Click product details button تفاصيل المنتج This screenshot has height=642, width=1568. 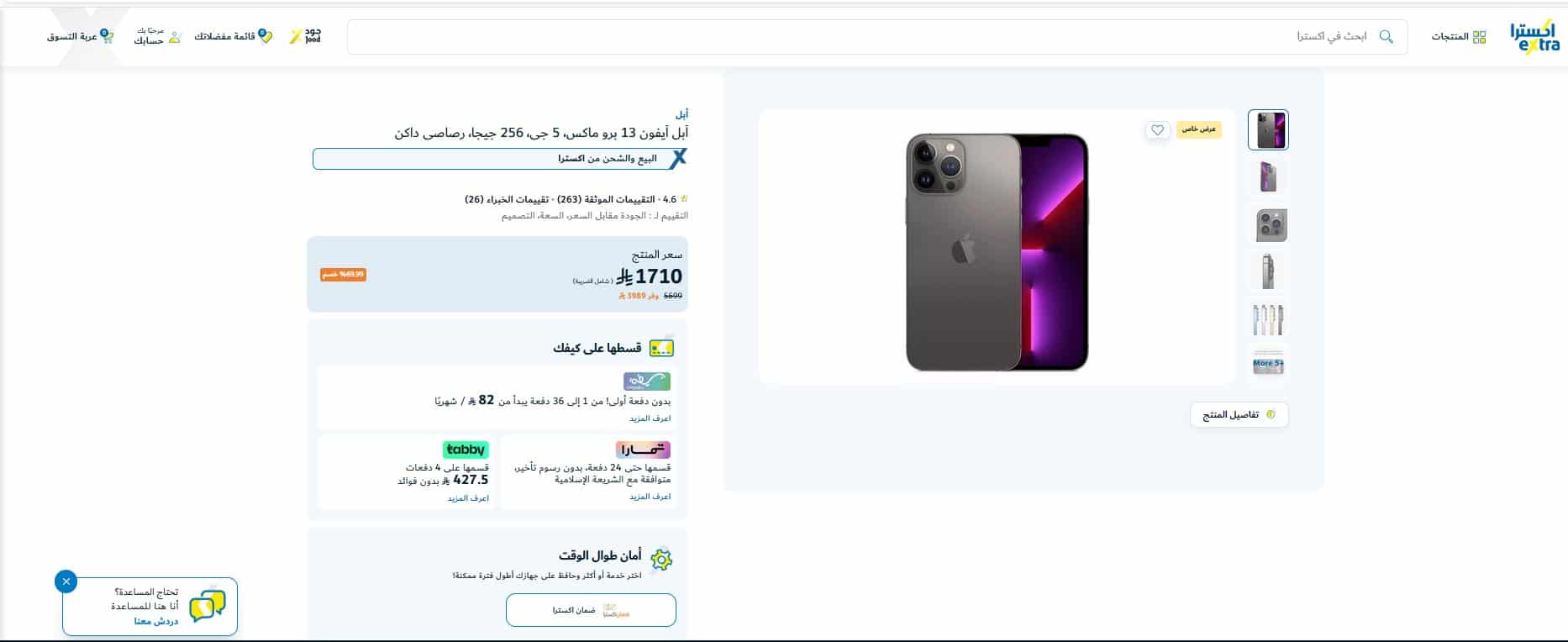(1239, 415)
